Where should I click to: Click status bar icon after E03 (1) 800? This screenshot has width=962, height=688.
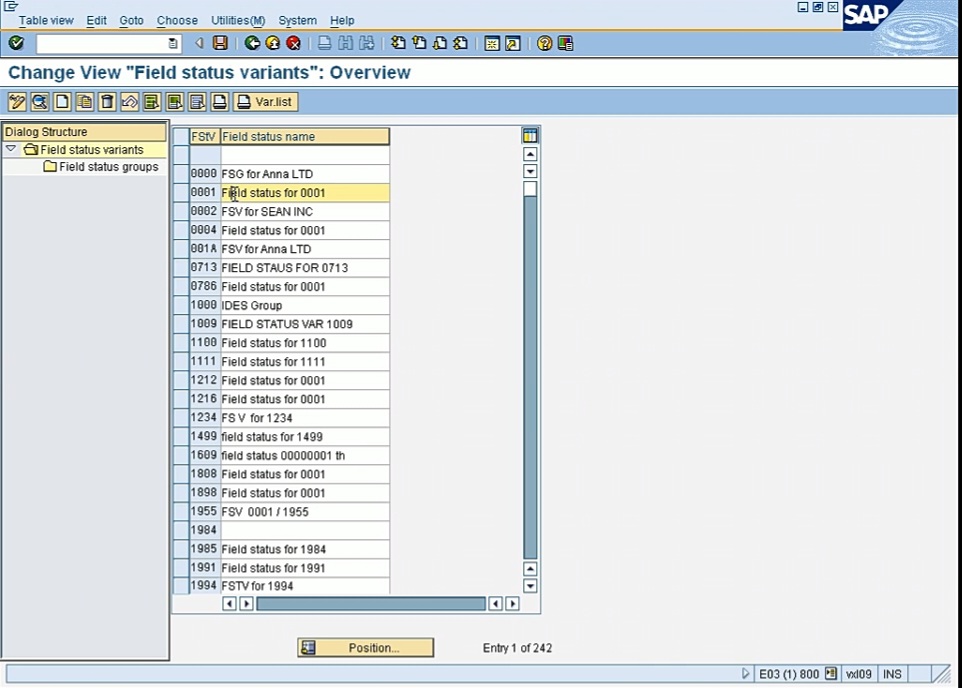831,673
